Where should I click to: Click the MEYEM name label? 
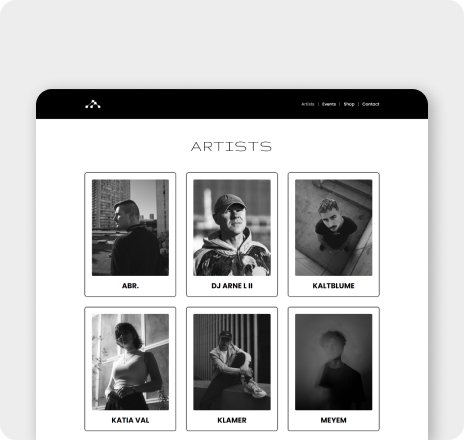[x=334, y=420]
